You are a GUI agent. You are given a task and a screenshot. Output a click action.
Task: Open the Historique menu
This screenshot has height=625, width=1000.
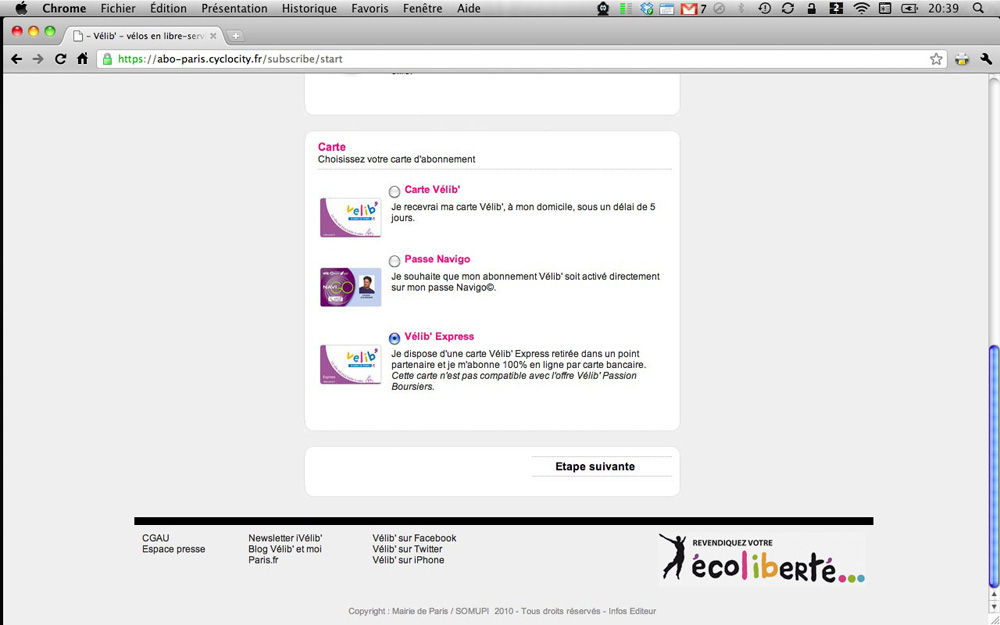tap(309, 9)
